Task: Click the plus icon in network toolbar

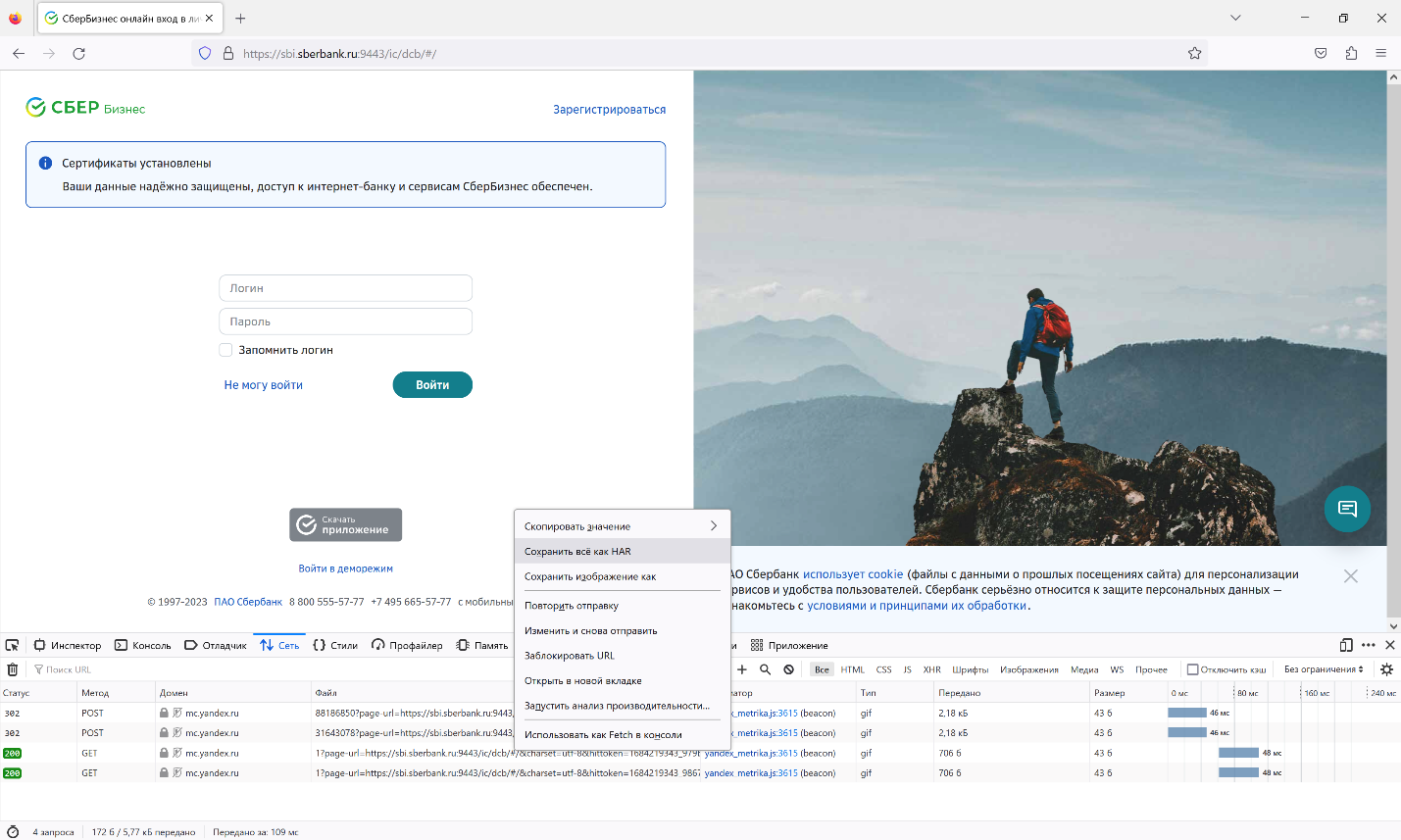Action: [742, 669]
